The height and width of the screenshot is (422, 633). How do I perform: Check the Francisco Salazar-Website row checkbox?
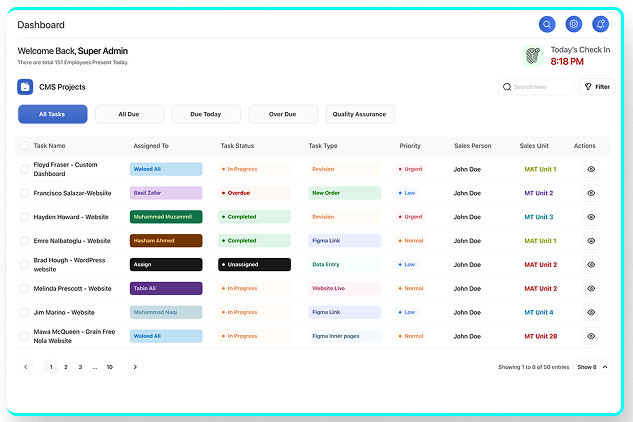coord(24,193)
